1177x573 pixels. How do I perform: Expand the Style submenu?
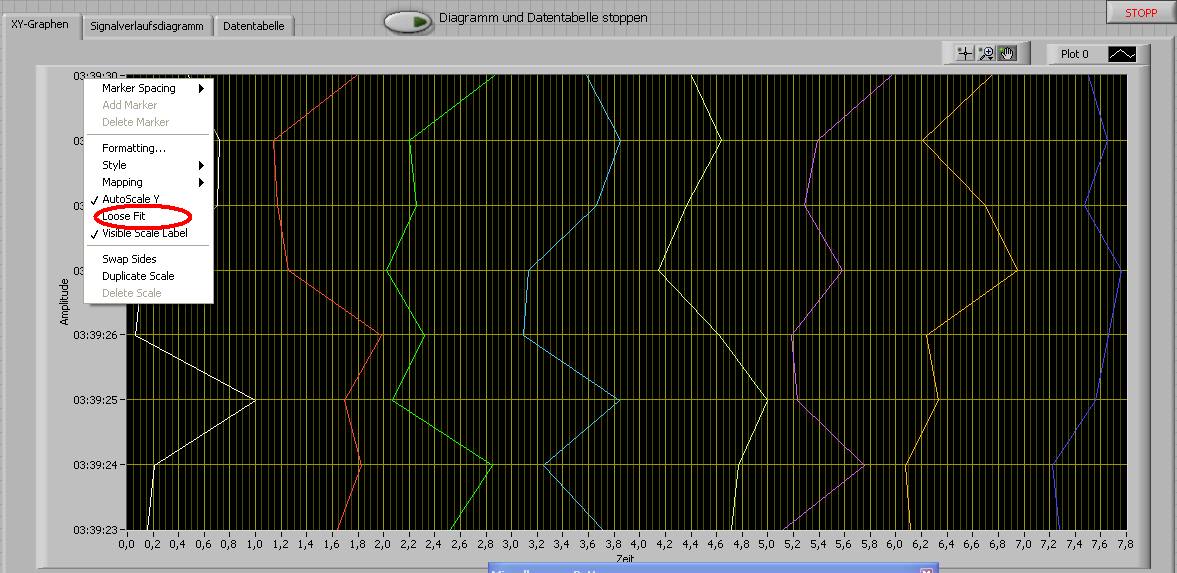click(149, 165)
